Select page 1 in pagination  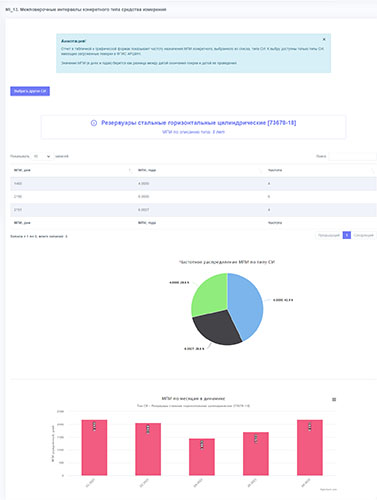[x=347, y=235]
